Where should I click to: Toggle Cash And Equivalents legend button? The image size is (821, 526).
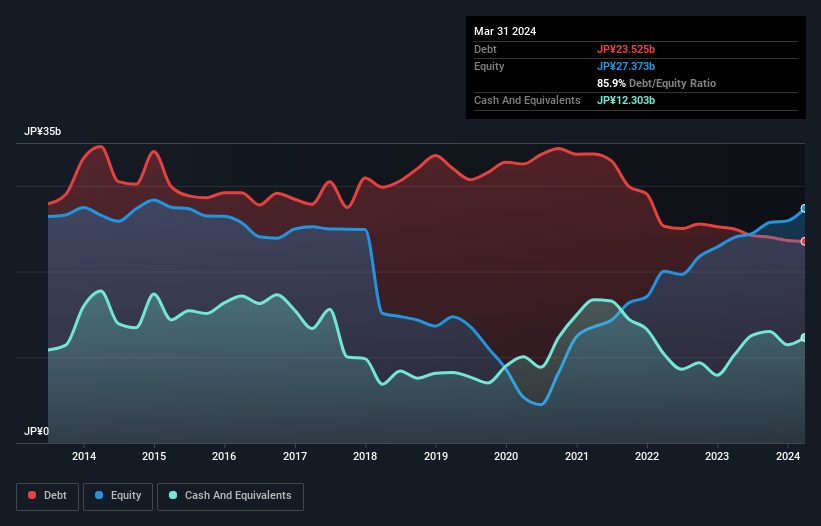230,496
